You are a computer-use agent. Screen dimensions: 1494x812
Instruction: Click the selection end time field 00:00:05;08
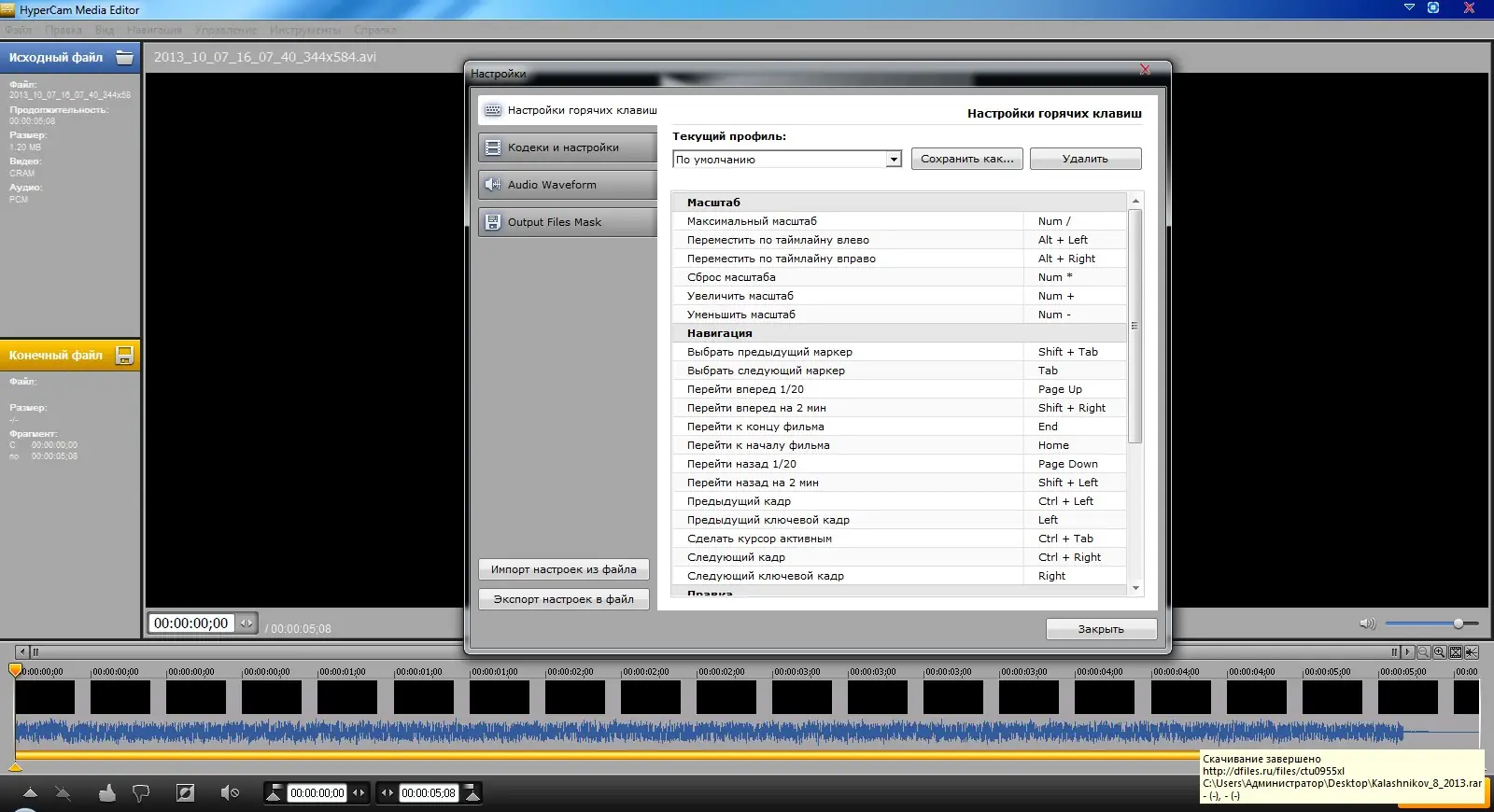click(429, 793)
